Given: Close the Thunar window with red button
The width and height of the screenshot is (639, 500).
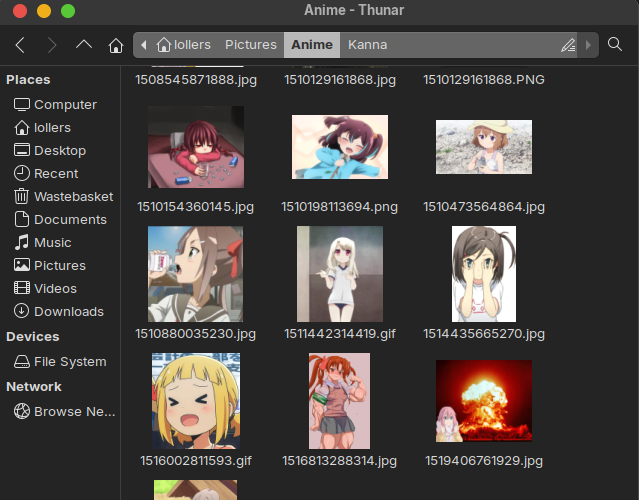Looking at the screenshot, I should [x=20, y=11].
